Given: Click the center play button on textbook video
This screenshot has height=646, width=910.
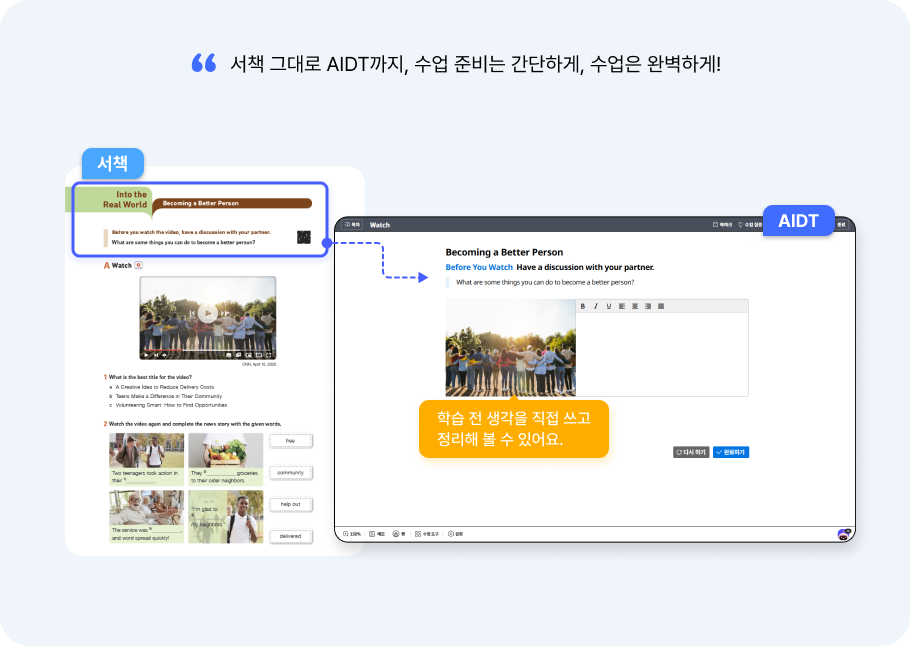Looking at the screenshot, I should pyautogui.click(x=207, y=313).
